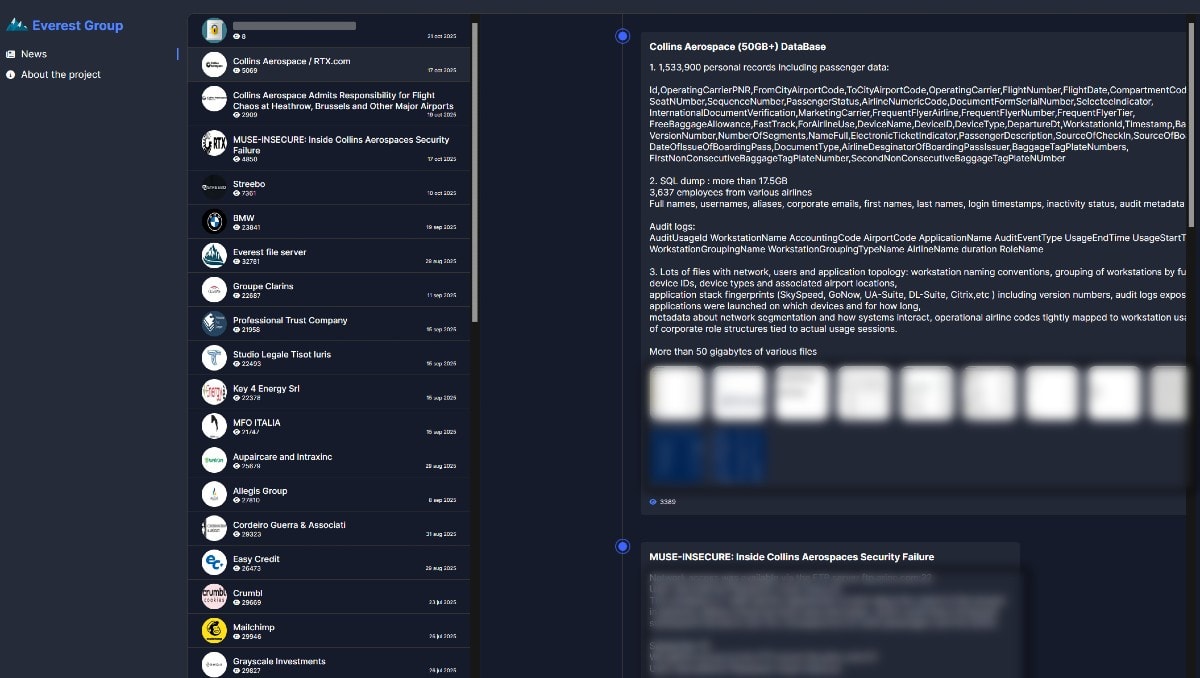1200x678 pixels.
Task: Click the Allegis Group logo
Action: tap(214, 494)
